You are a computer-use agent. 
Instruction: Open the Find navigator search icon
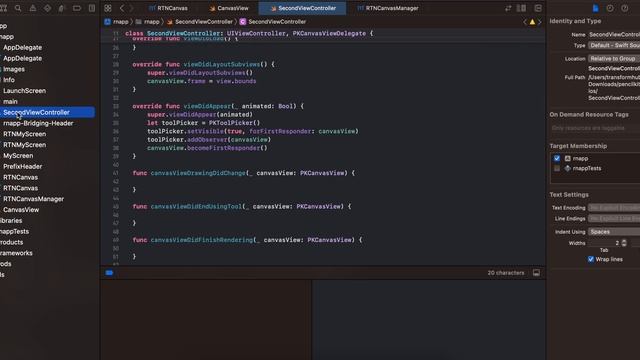(x=18, y=8)
